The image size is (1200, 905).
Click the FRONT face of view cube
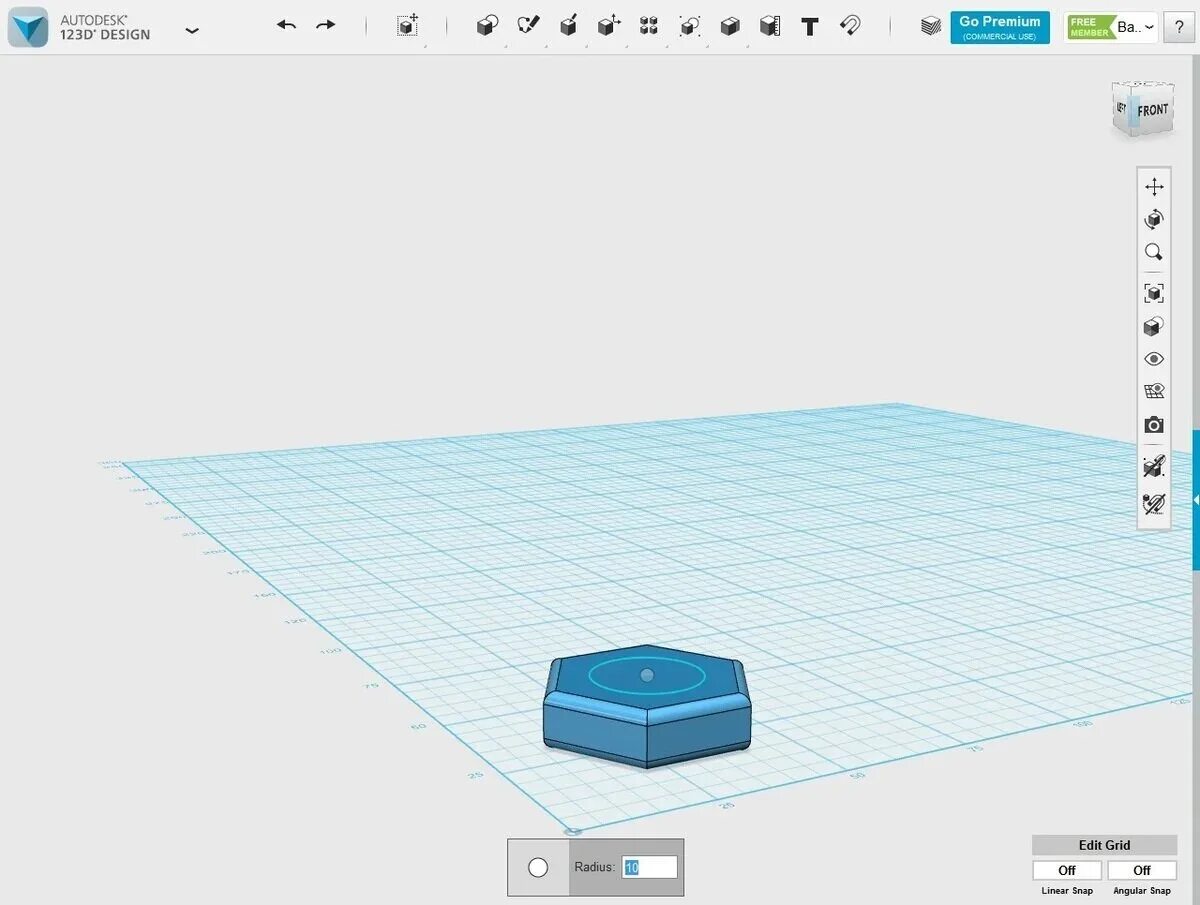pos(1153,110)
